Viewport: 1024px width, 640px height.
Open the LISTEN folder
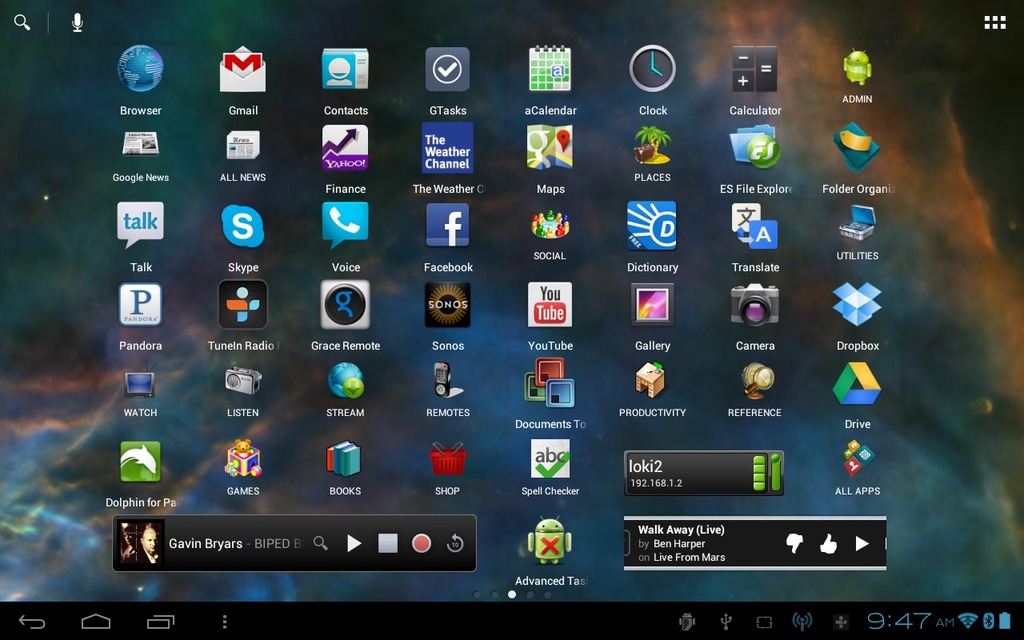(x=243, y=381)
